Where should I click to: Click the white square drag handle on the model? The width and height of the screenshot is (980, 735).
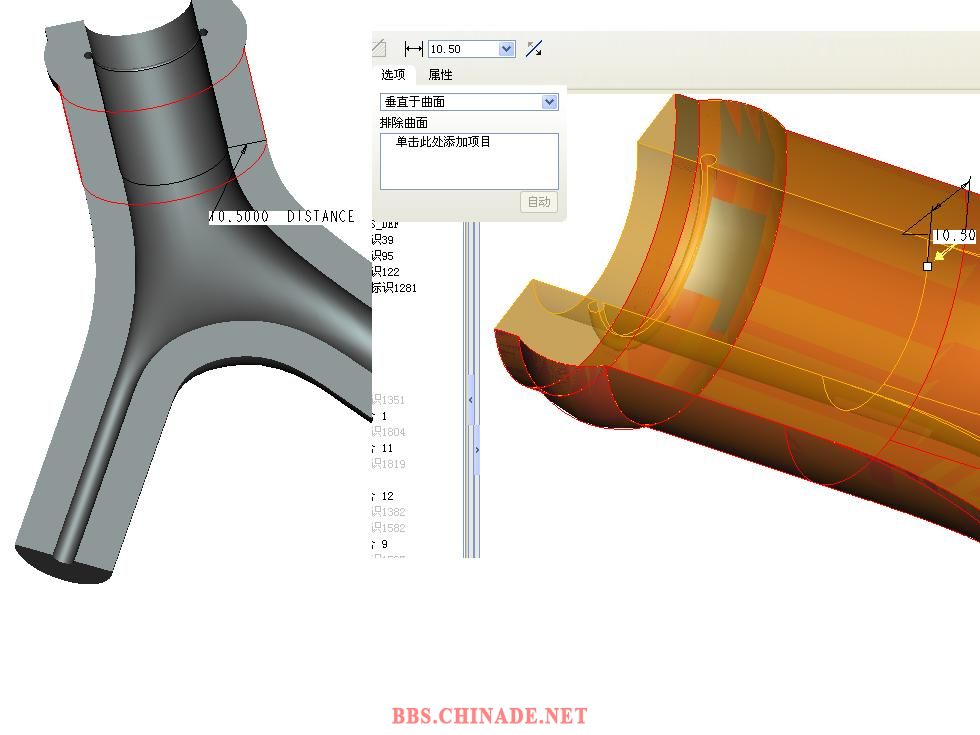coord(927,266)
